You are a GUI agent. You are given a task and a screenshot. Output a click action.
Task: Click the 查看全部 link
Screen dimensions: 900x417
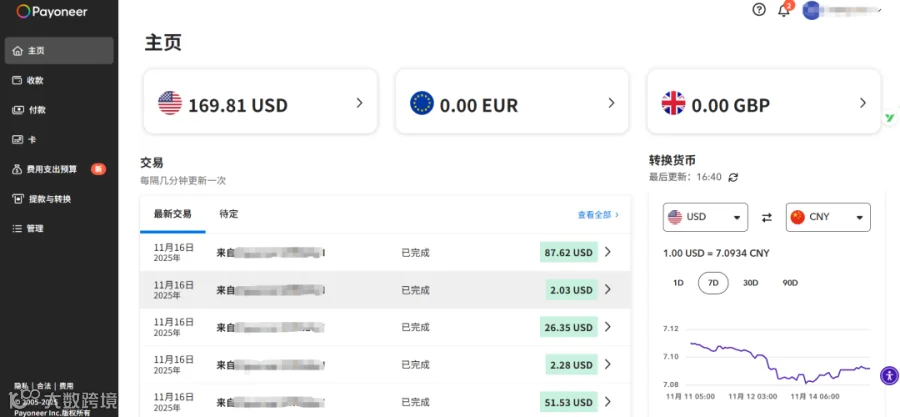point(598,215)
